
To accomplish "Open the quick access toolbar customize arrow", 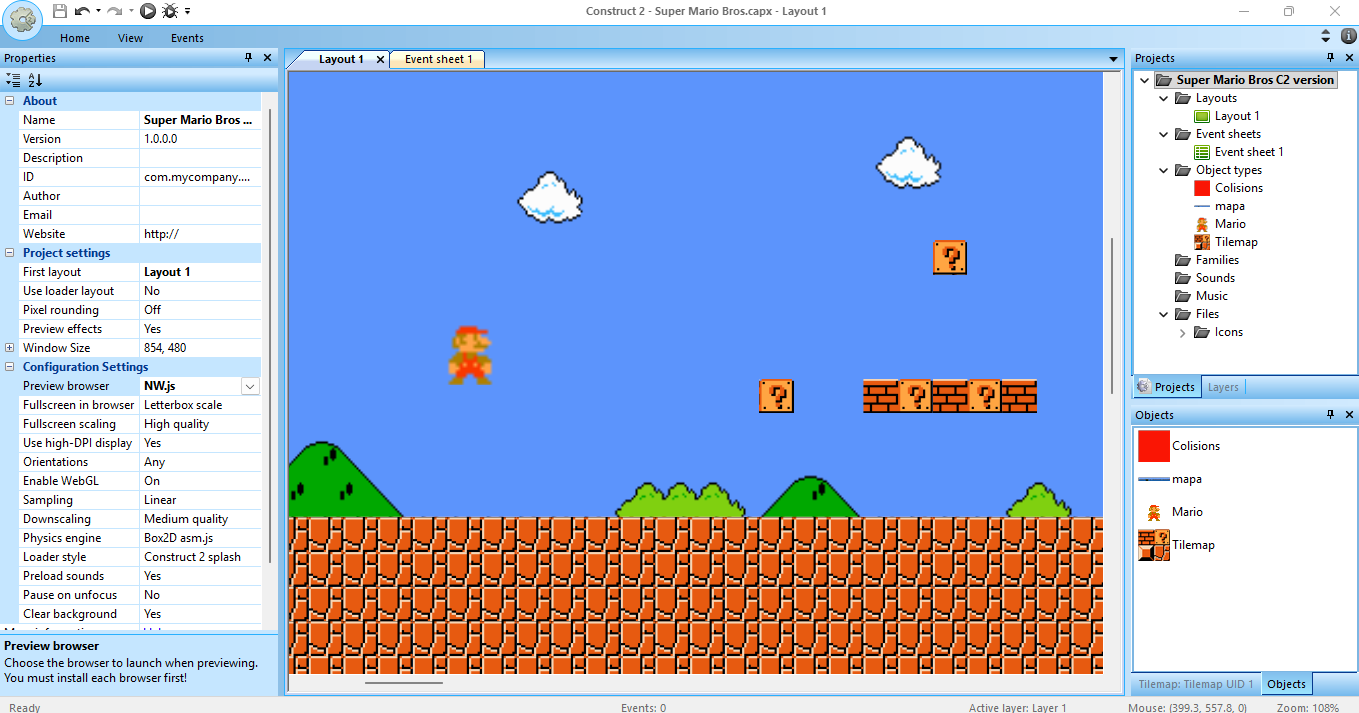I will 188,11.
